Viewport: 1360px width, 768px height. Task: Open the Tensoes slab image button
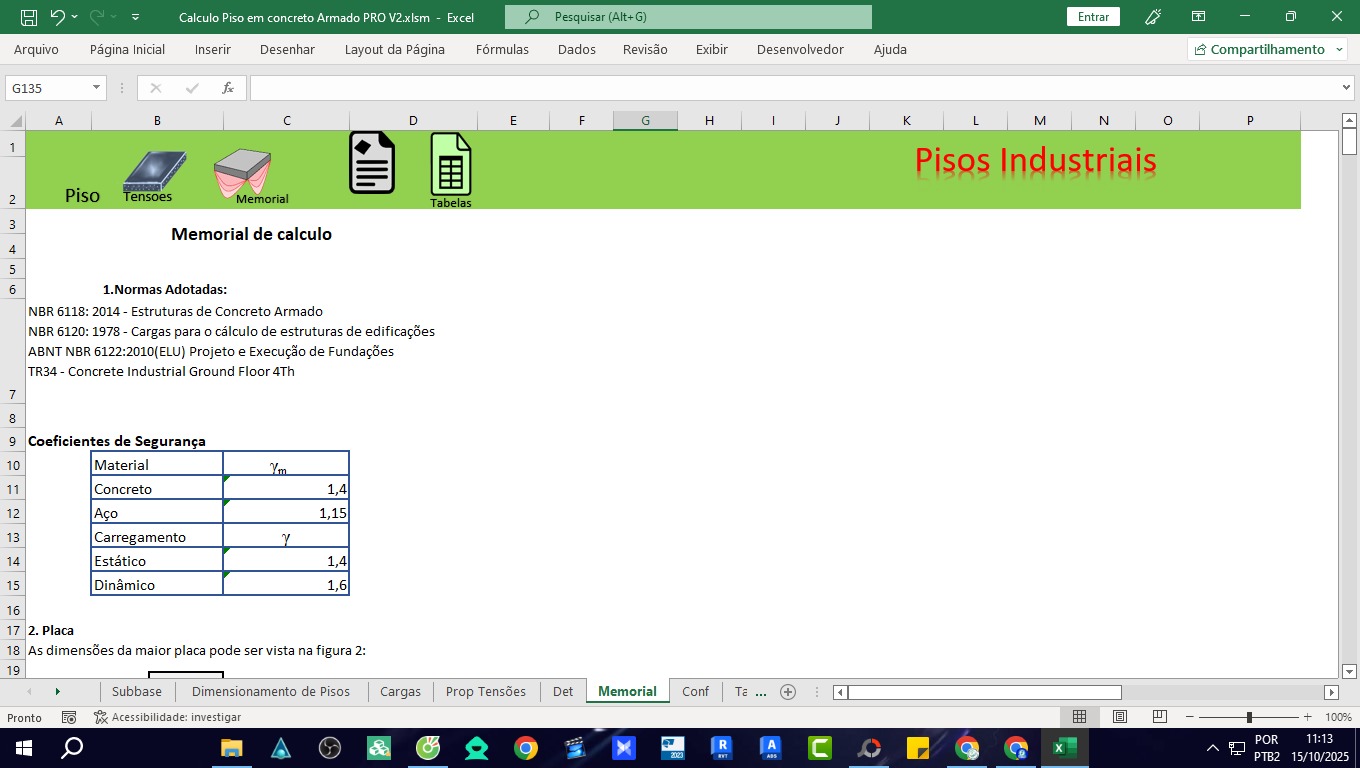click(154, 172)
